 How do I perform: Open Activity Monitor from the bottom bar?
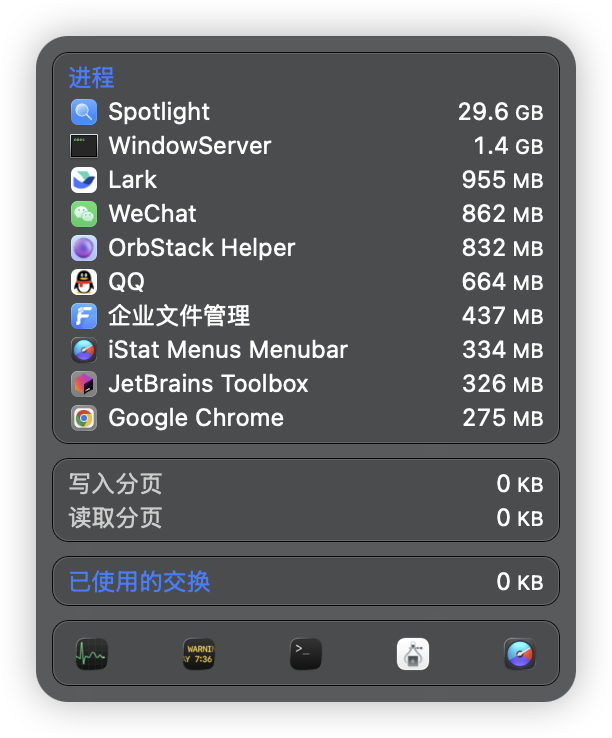coord(92,654)
